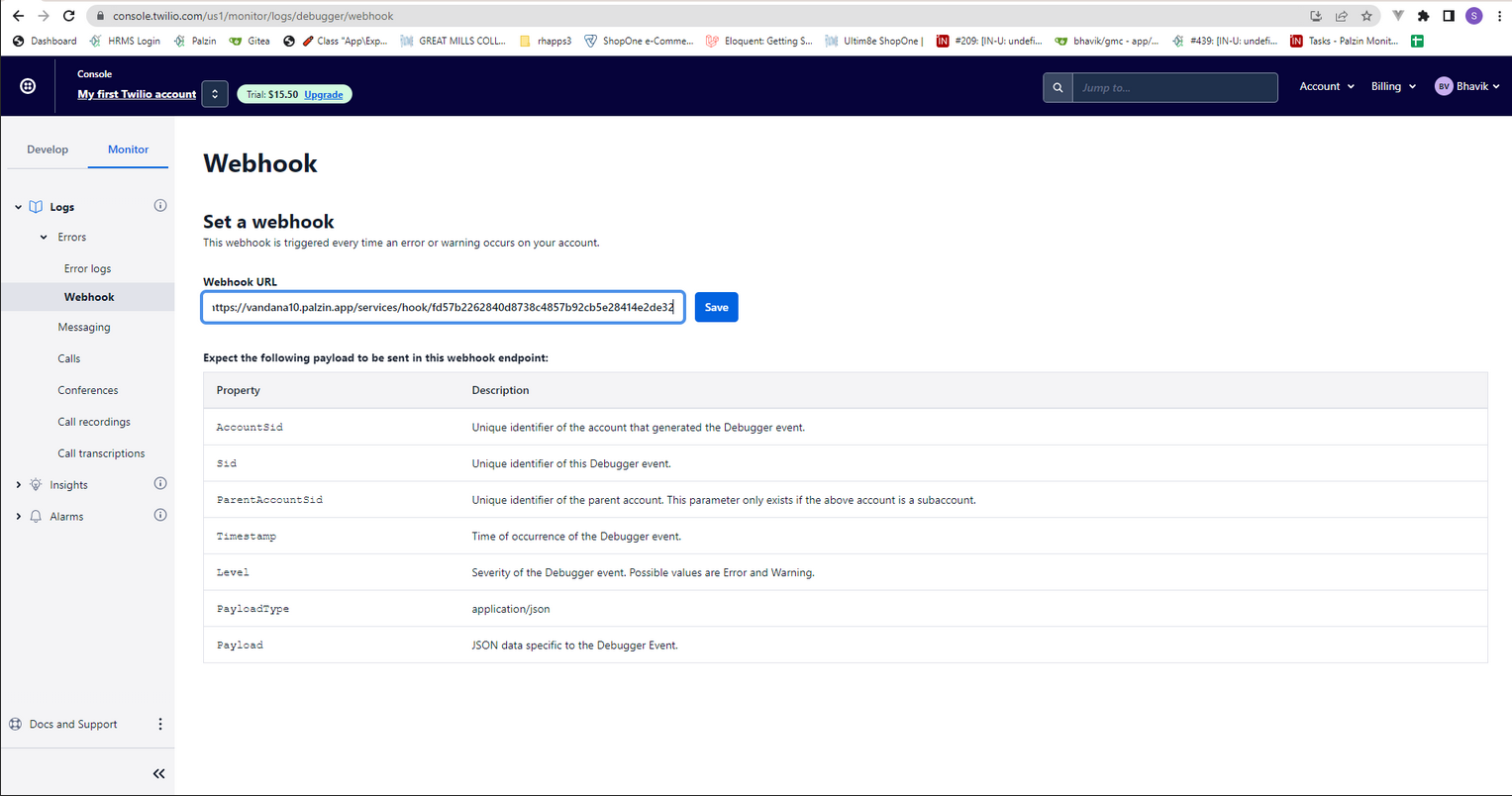1512x796 pixels.
Task: Expand the Insights section
Action: coord(18,485)
